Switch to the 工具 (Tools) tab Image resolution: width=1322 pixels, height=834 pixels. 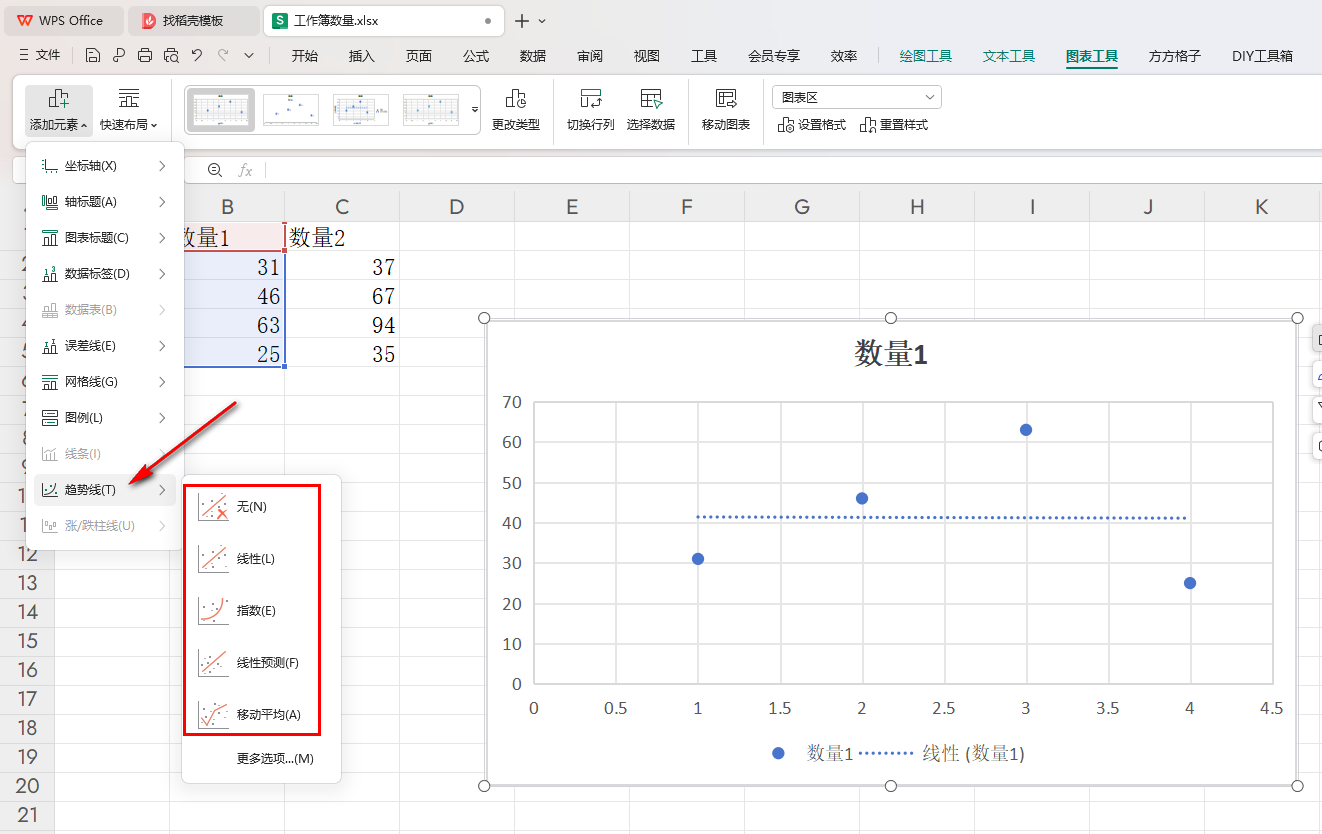click(x=704, y=56)
